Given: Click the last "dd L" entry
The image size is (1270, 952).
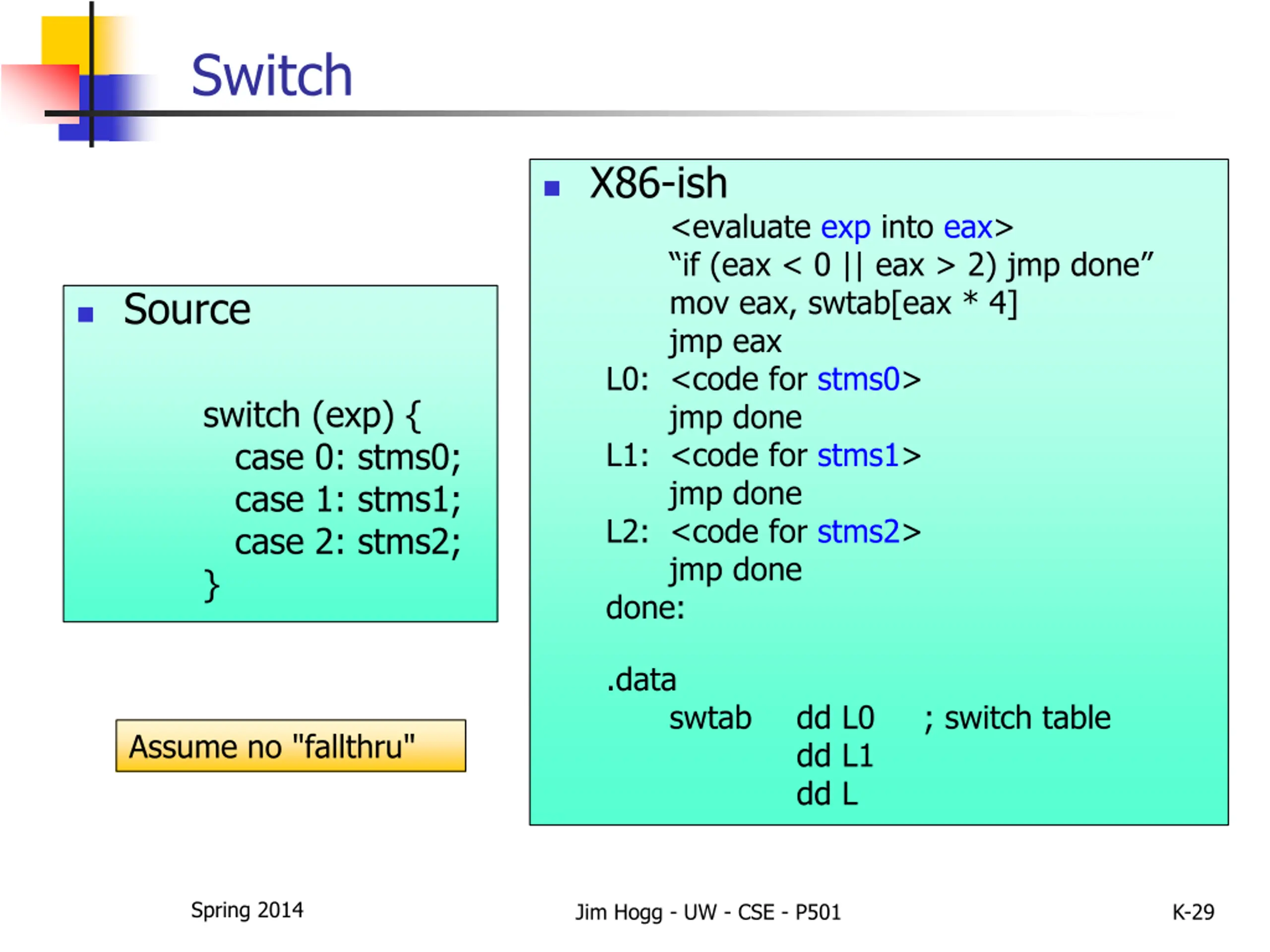Looking at the screenshot, I should pos(827,795).
